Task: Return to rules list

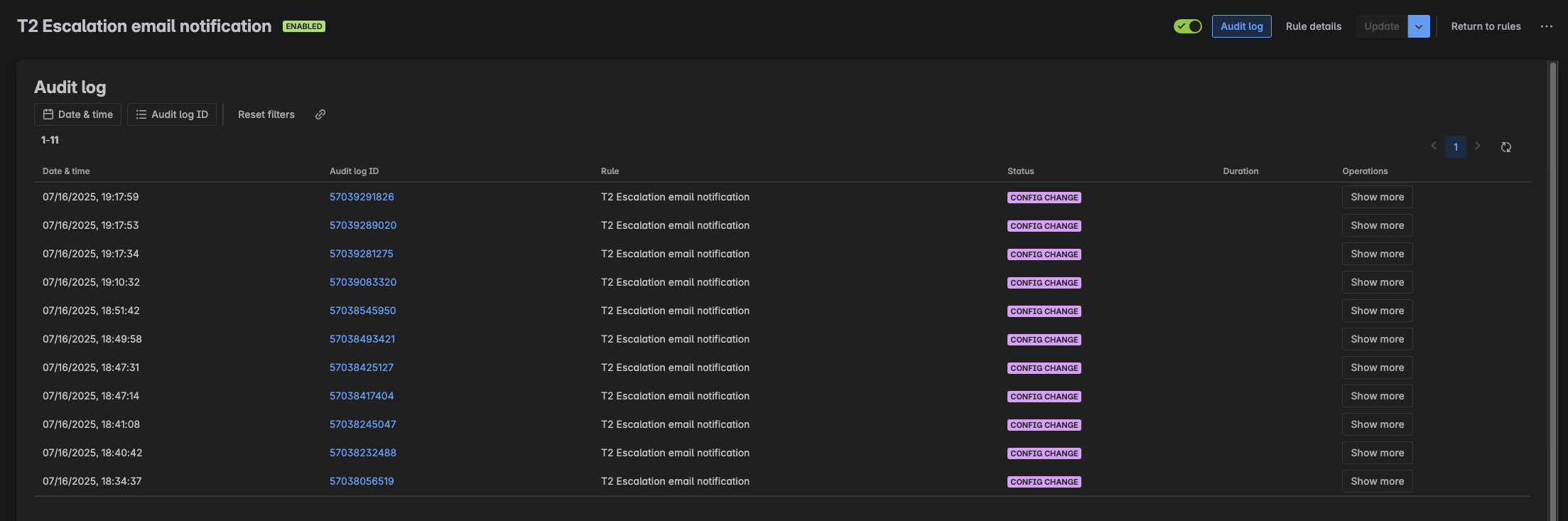Action: pos(1486,26)
